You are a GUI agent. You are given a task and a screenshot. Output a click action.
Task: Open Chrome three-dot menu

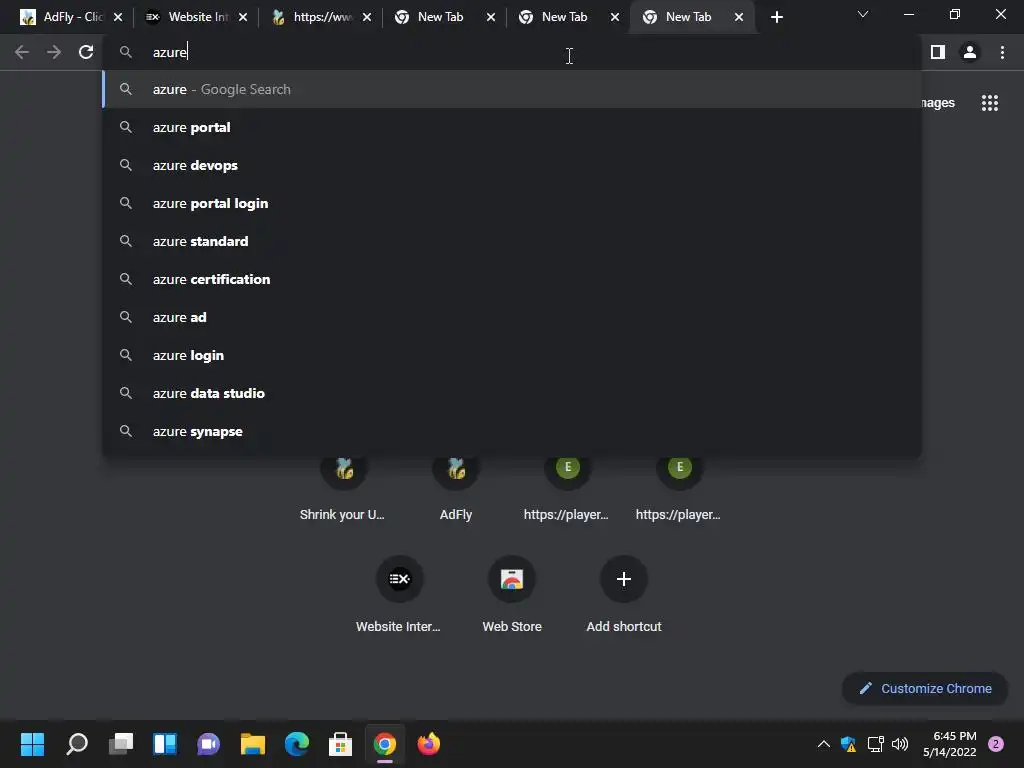pos(1002,52)
